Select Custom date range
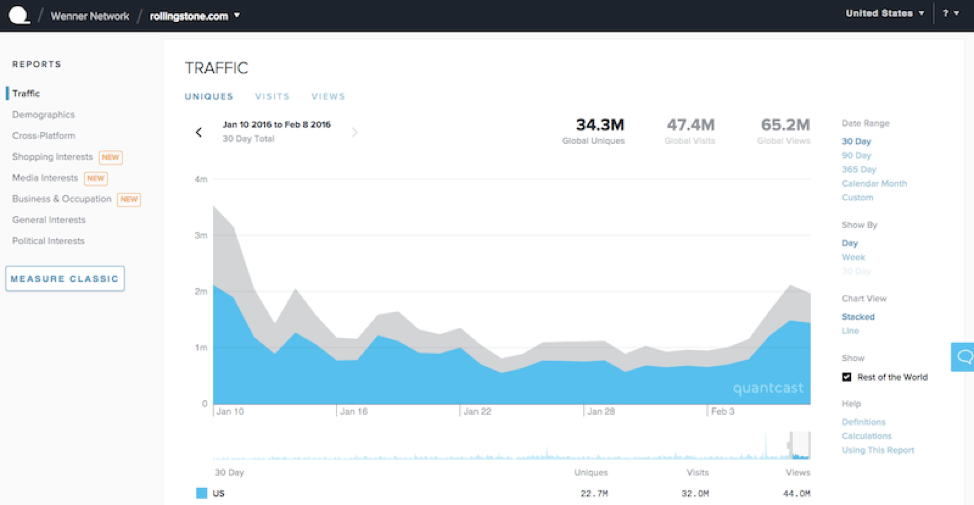The image size is (974, 505). (857, 198)
